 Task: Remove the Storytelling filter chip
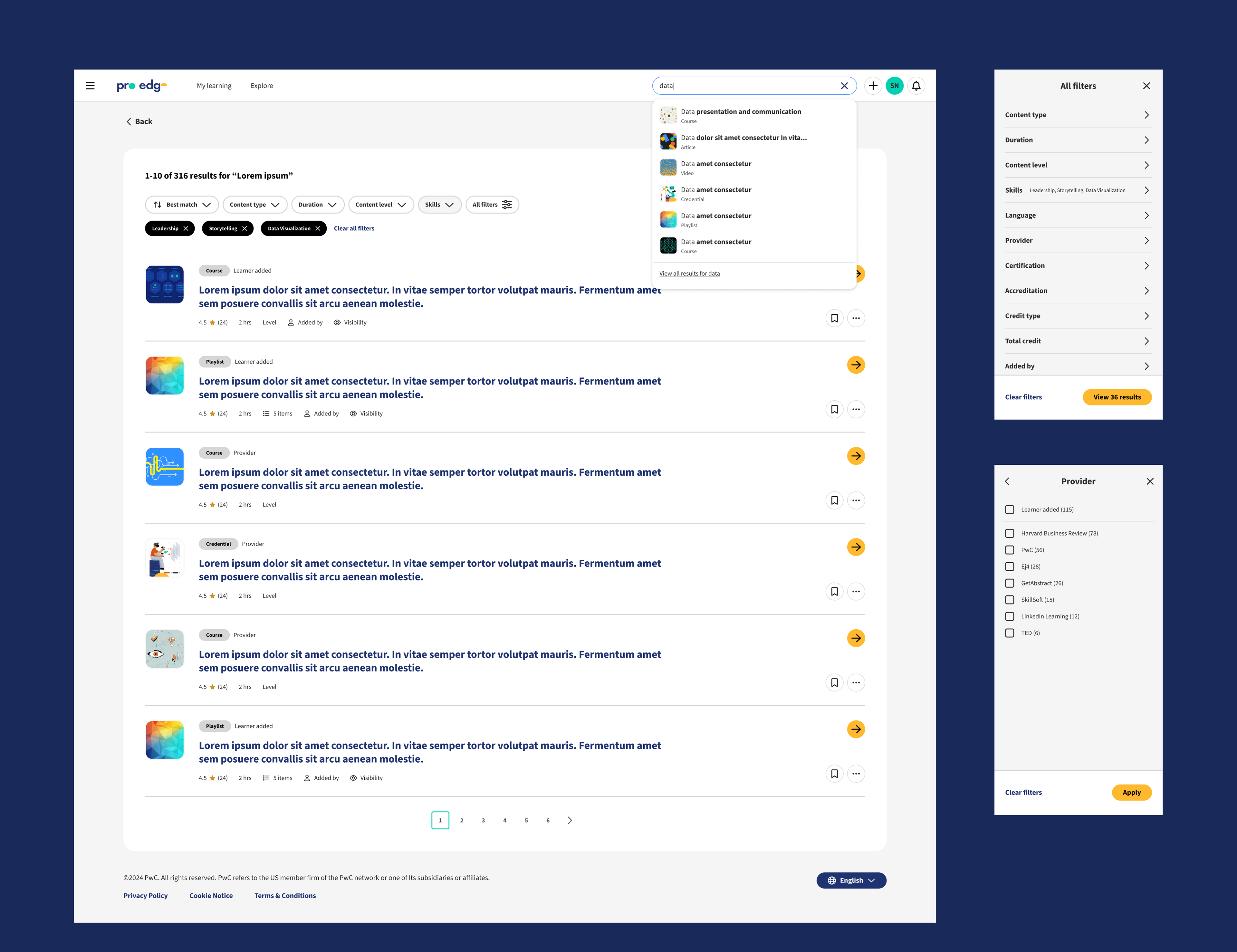[245, 229]
